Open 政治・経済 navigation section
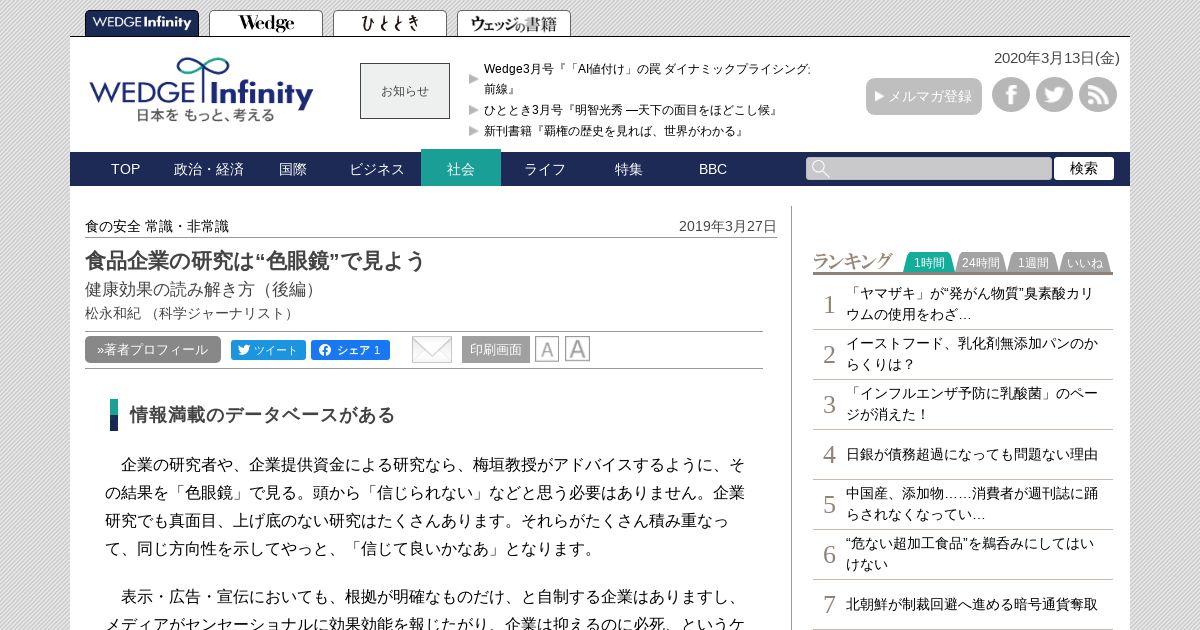 209,169
